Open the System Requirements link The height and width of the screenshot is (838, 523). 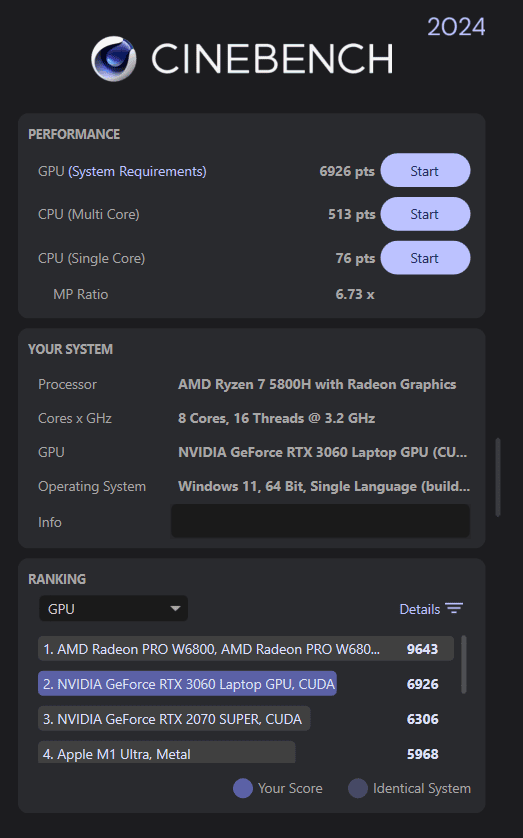click(x=137, y=172)
